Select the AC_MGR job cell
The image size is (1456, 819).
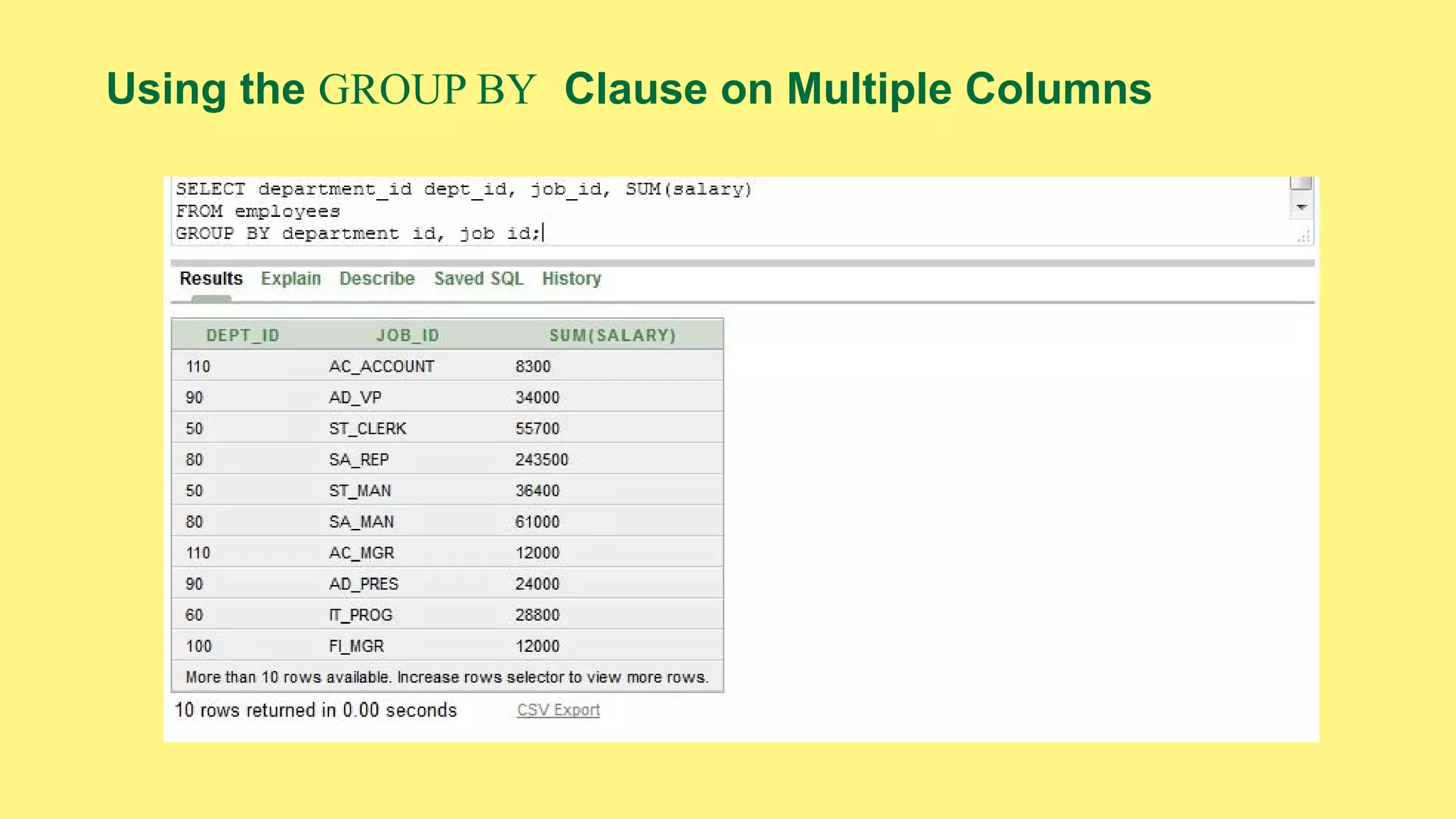click(x=361, y=553)
